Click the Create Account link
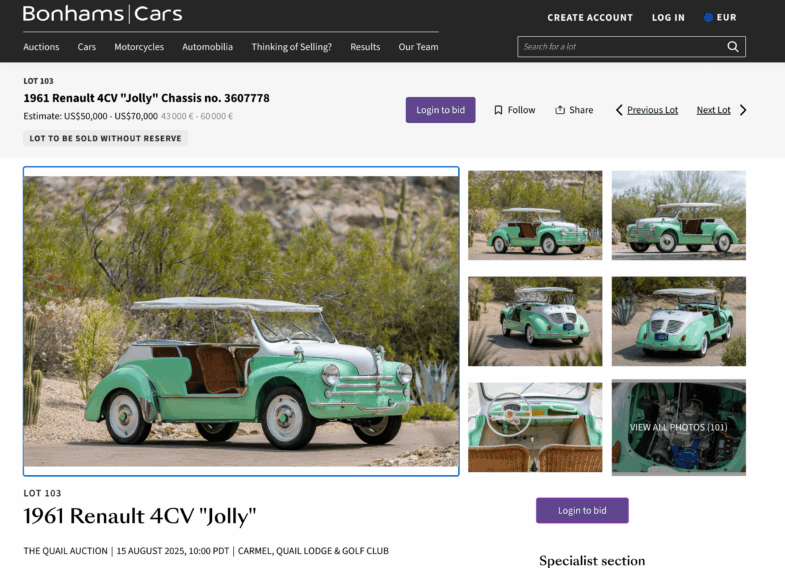 click(x=590, y=18)
